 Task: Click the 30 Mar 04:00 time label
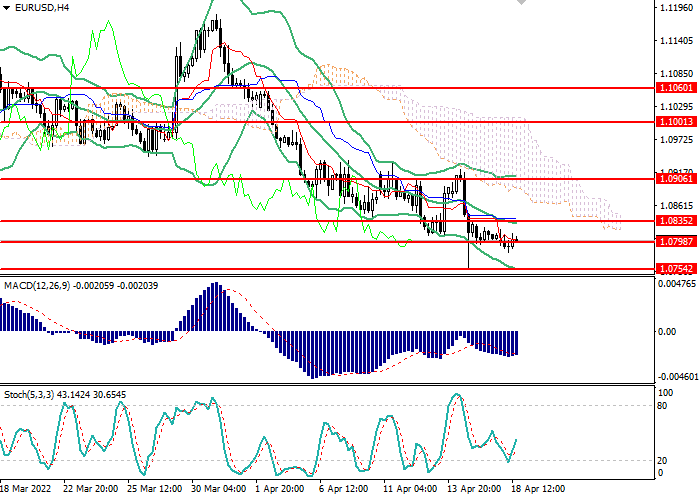(218, 489)
